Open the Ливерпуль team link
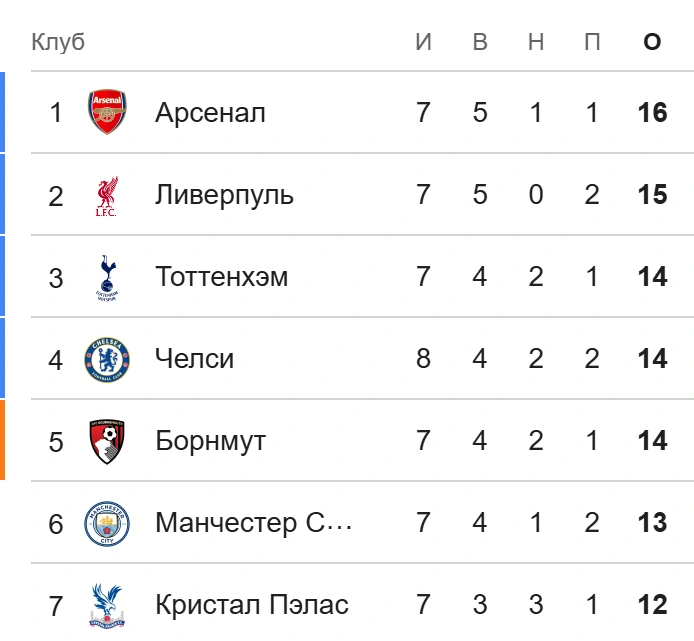694x641 pixels. (x=224, y=194)
